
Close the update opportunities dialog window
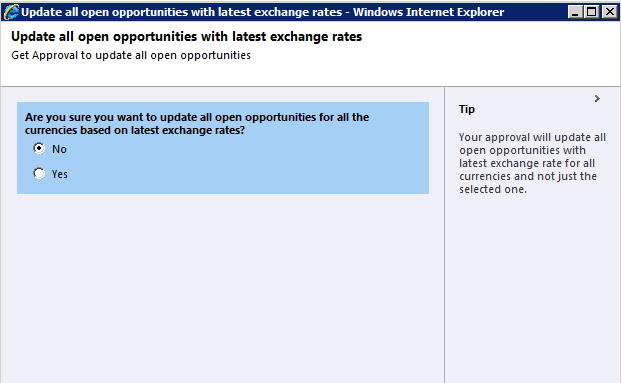tap(609, 12)
